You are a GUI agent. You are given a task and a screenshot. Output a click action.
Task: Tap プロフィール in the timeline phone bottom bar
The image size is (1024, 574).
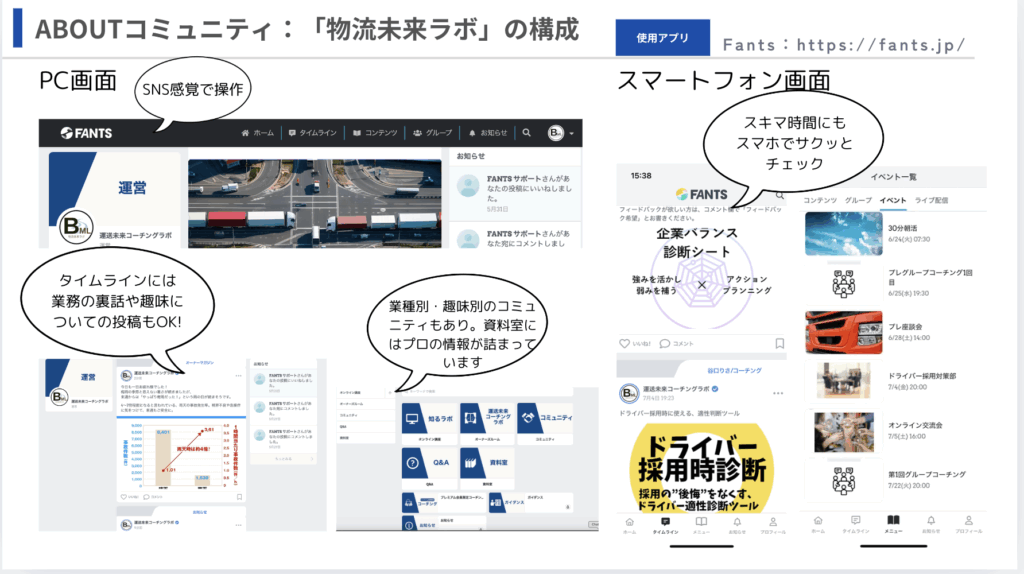tap(773, 526)
